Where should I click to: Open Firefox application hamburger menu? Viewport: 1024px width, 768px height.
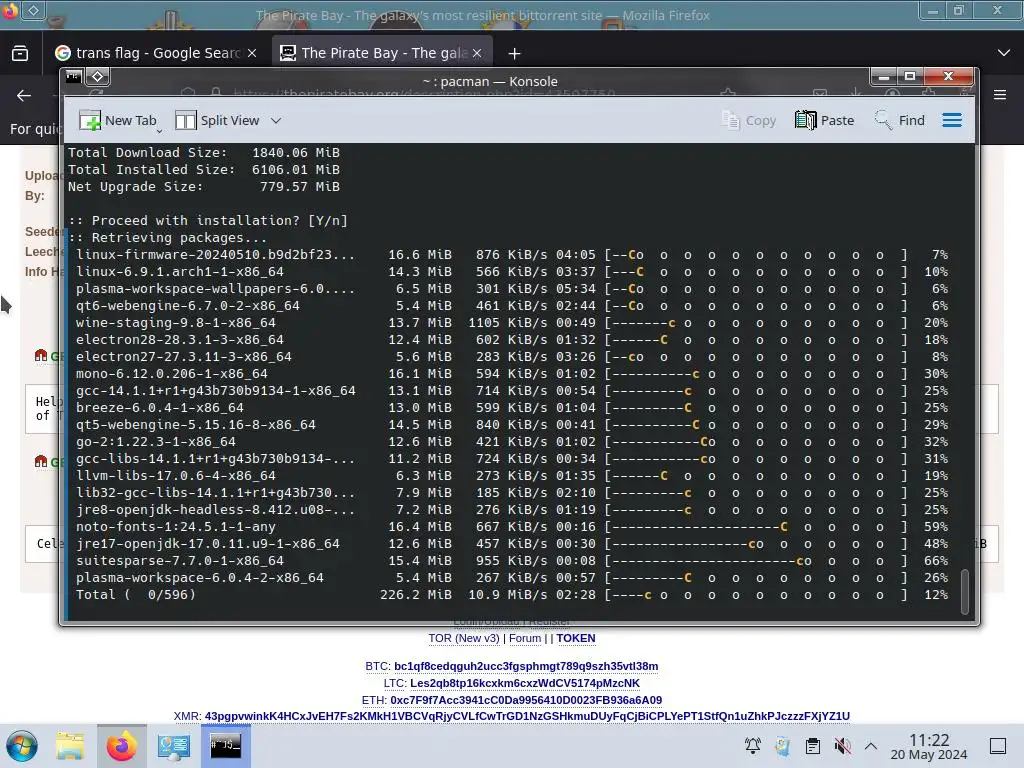pos(1000,95)
